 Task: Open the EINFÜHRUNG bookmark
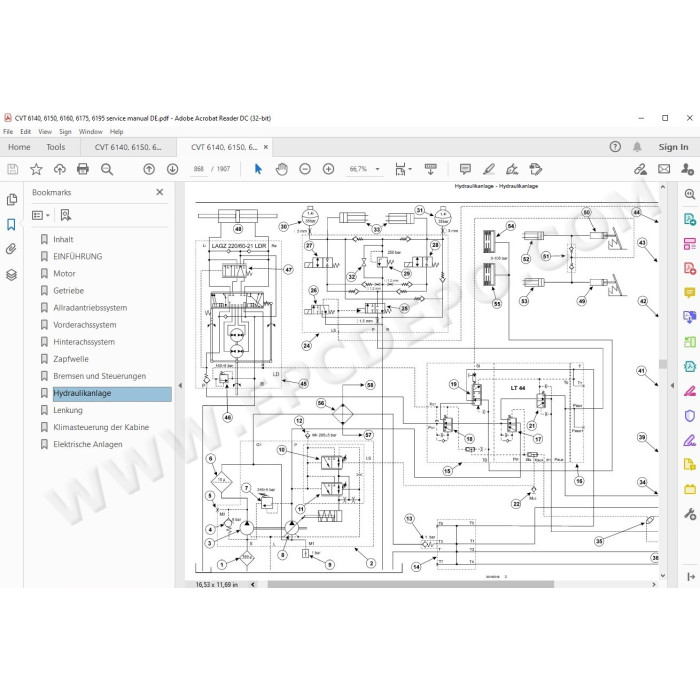point(78,256)
